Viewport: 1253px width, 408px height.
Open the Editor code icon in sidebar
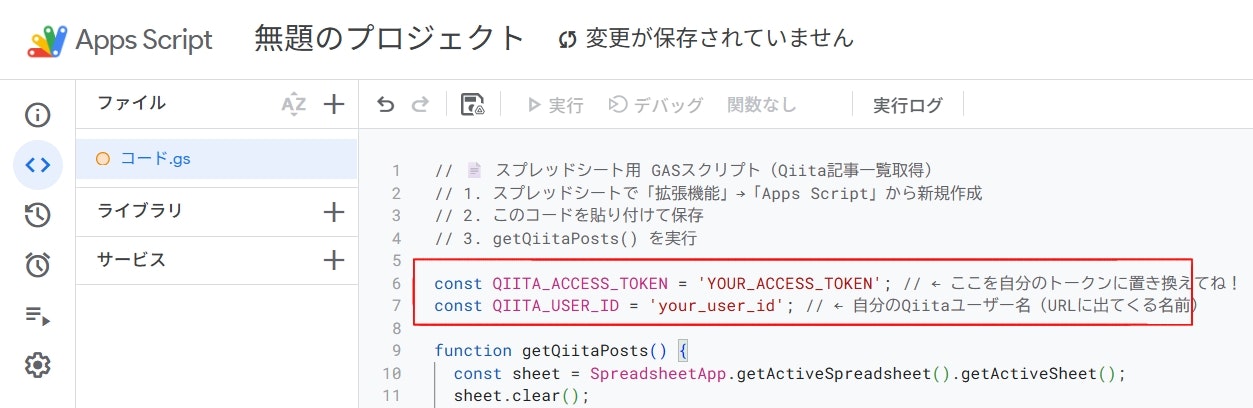point(38,165)
